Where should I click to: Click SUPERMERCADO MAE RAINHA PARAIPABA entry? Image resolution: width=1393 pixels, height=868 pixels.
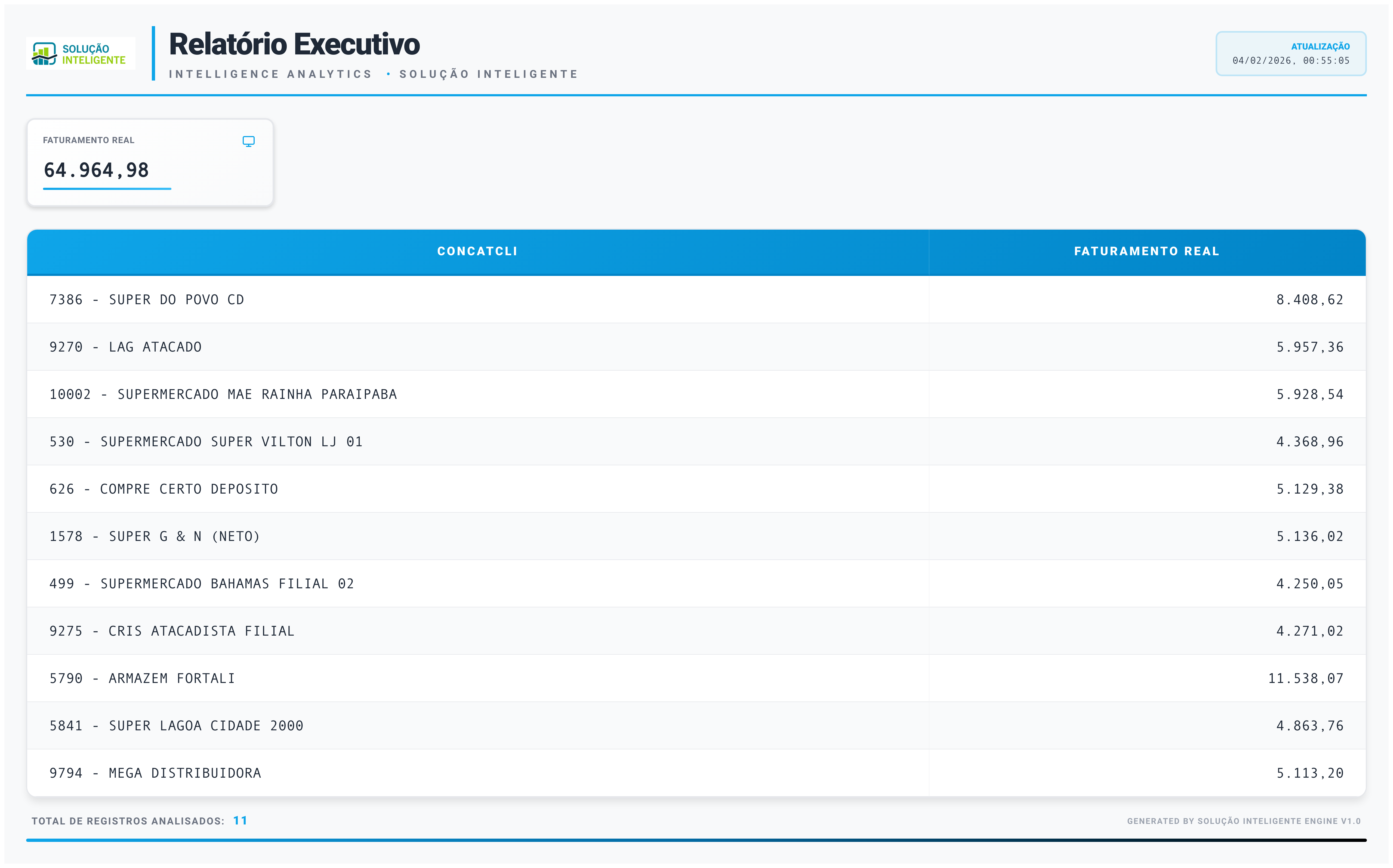(x=223, y=394)
